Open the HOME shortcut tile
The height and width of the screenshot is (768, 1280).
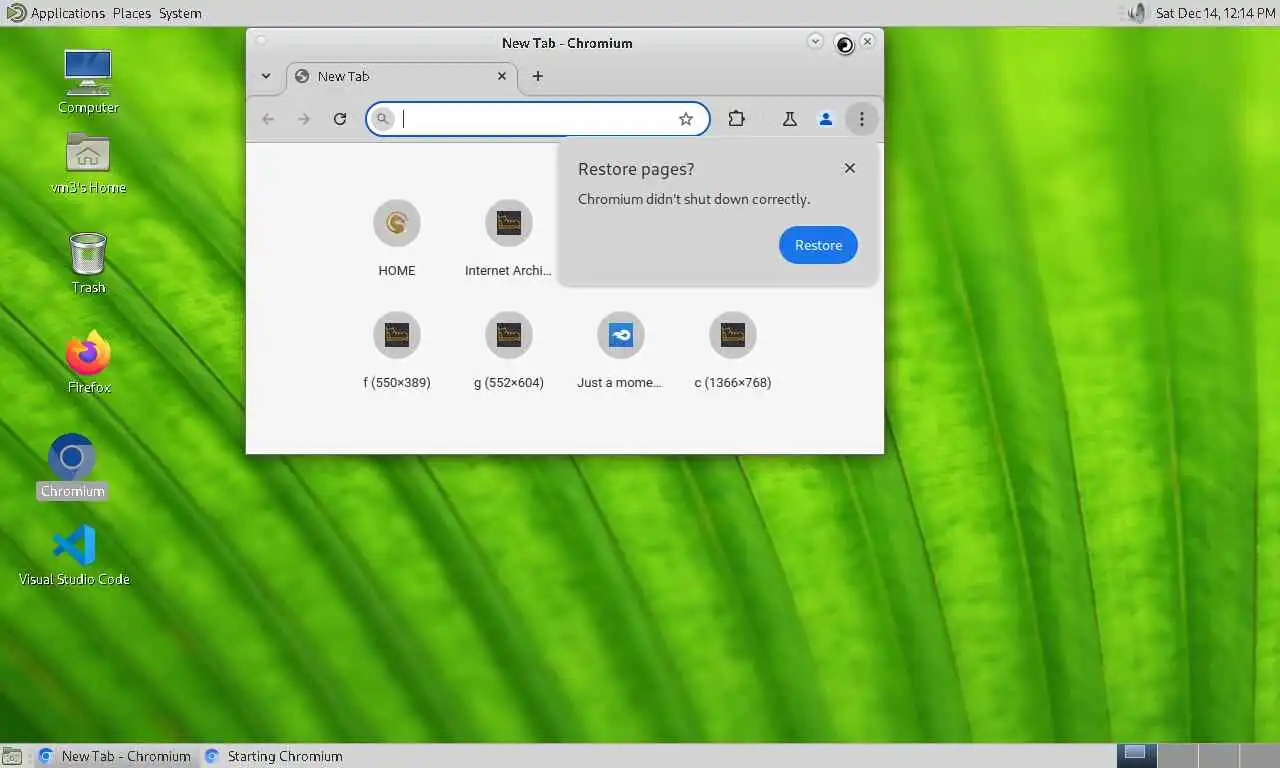click(397, 238)
